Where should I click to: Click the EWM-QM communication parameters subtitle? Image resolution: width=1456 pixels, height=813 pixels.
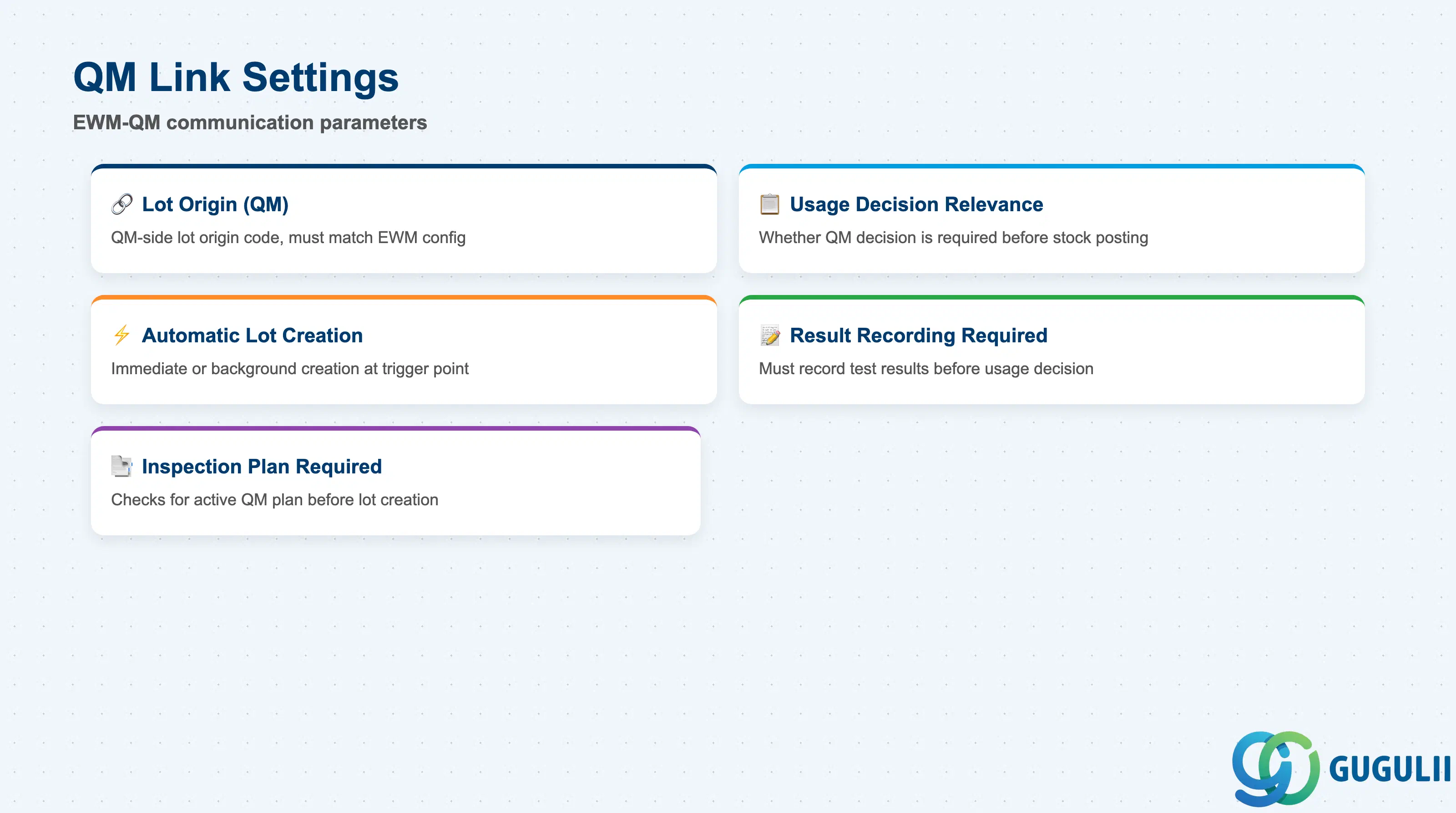pyautogui.click(x=250, y=122)
